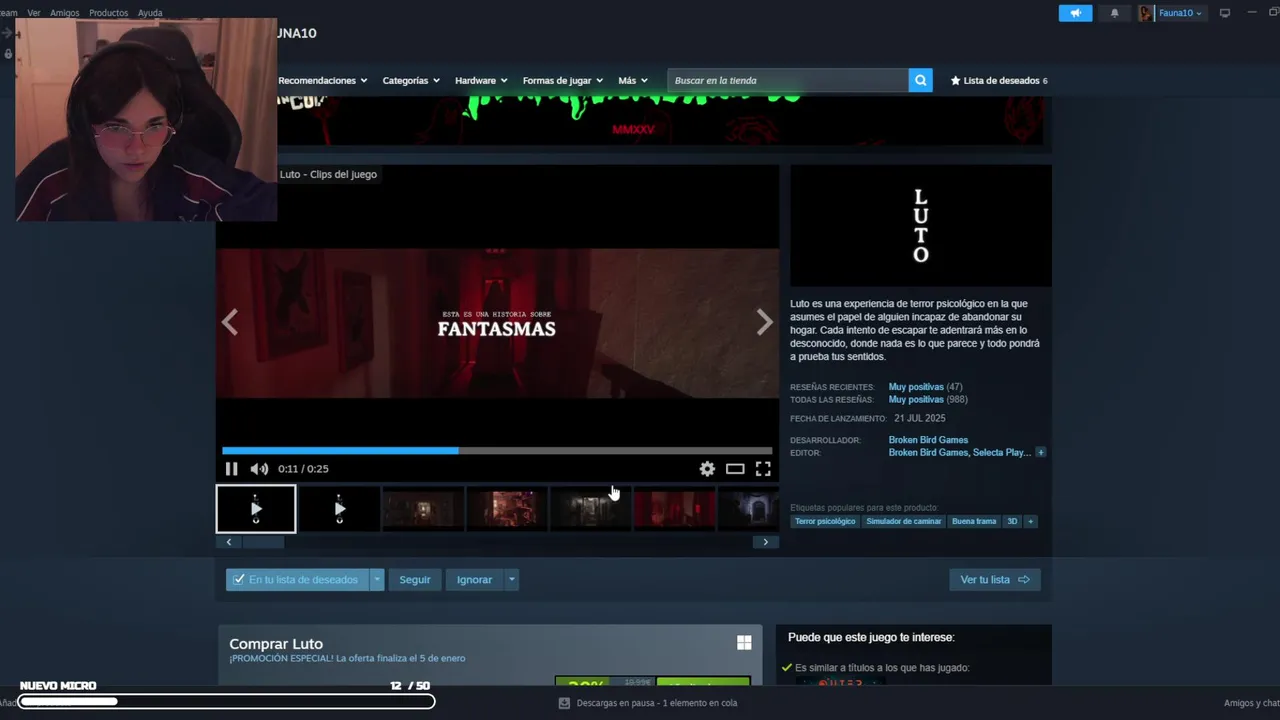1280x720 pixels.
Task: Click plus icon next to publisher names
Action: (x=1040, y=453)
